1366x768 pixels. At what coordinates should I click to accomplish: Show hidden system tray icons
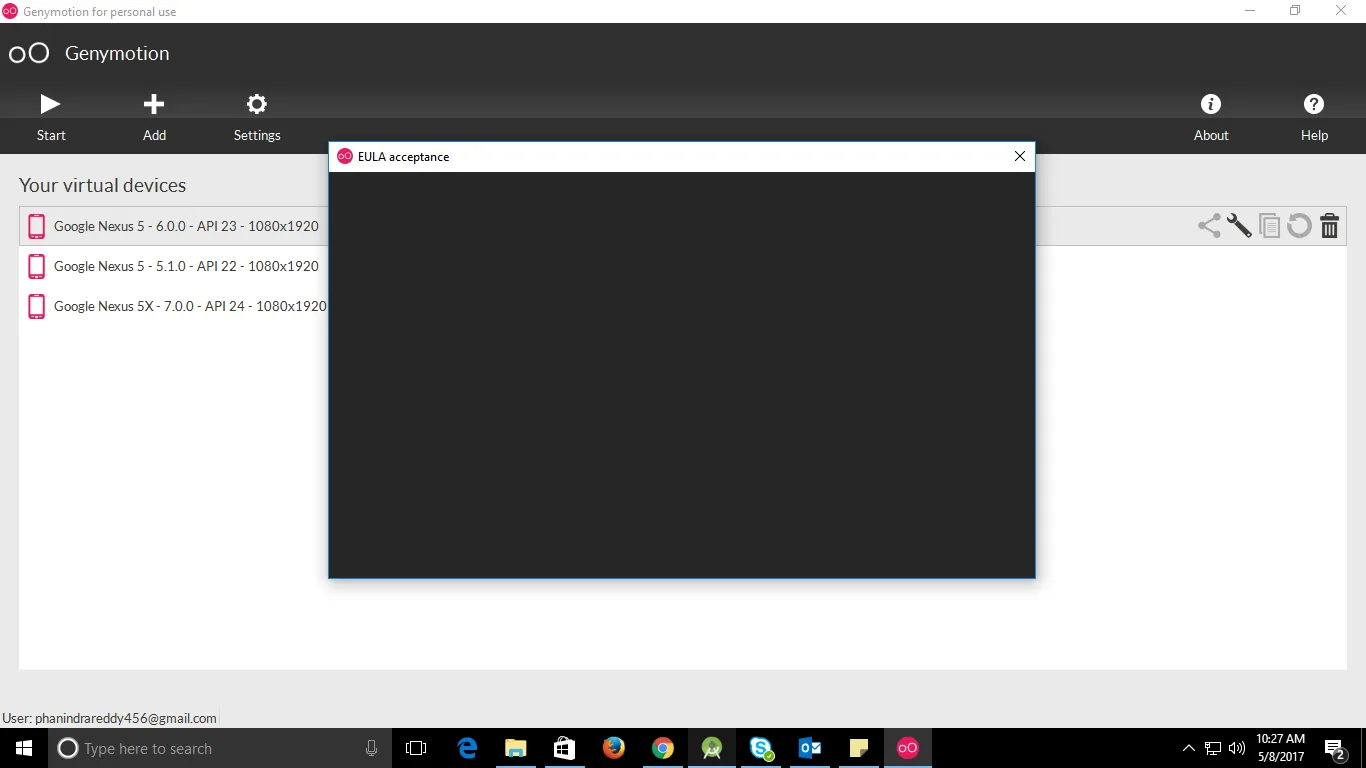(1189, 748)
